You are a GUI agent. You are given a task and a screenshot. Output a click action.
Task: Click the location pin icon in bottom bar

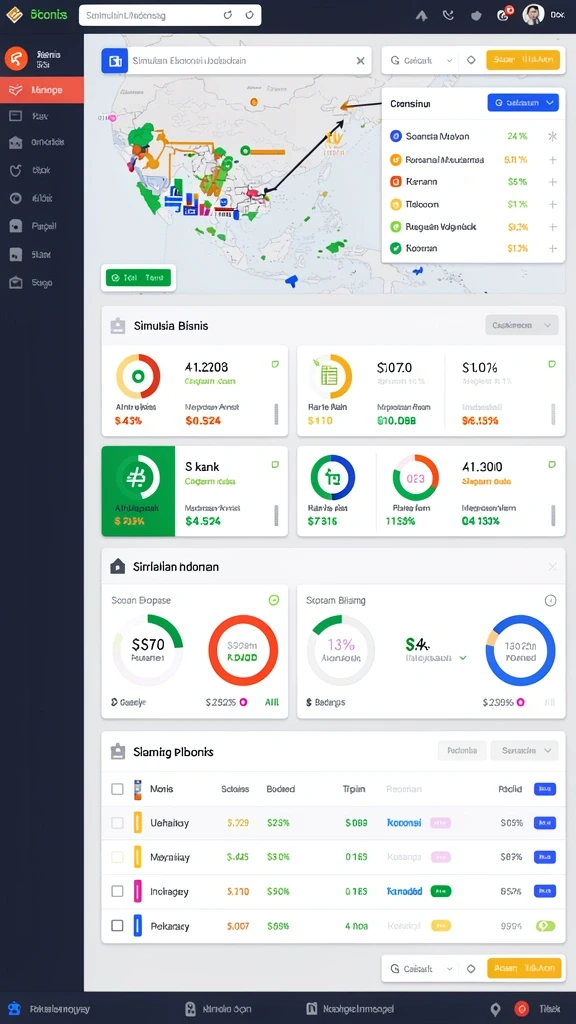pos(495,1008)
